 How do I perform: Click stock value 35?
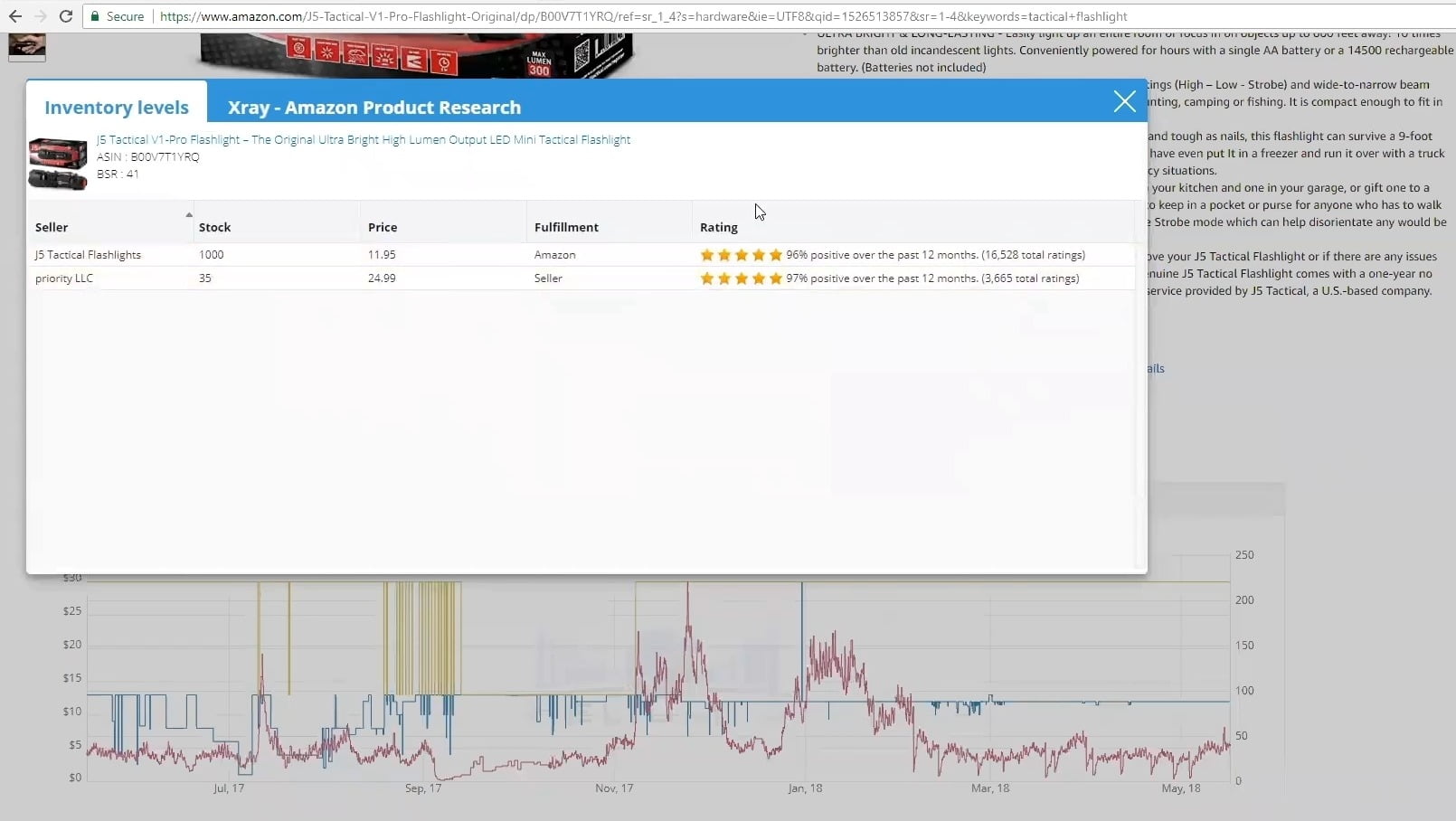205,278
